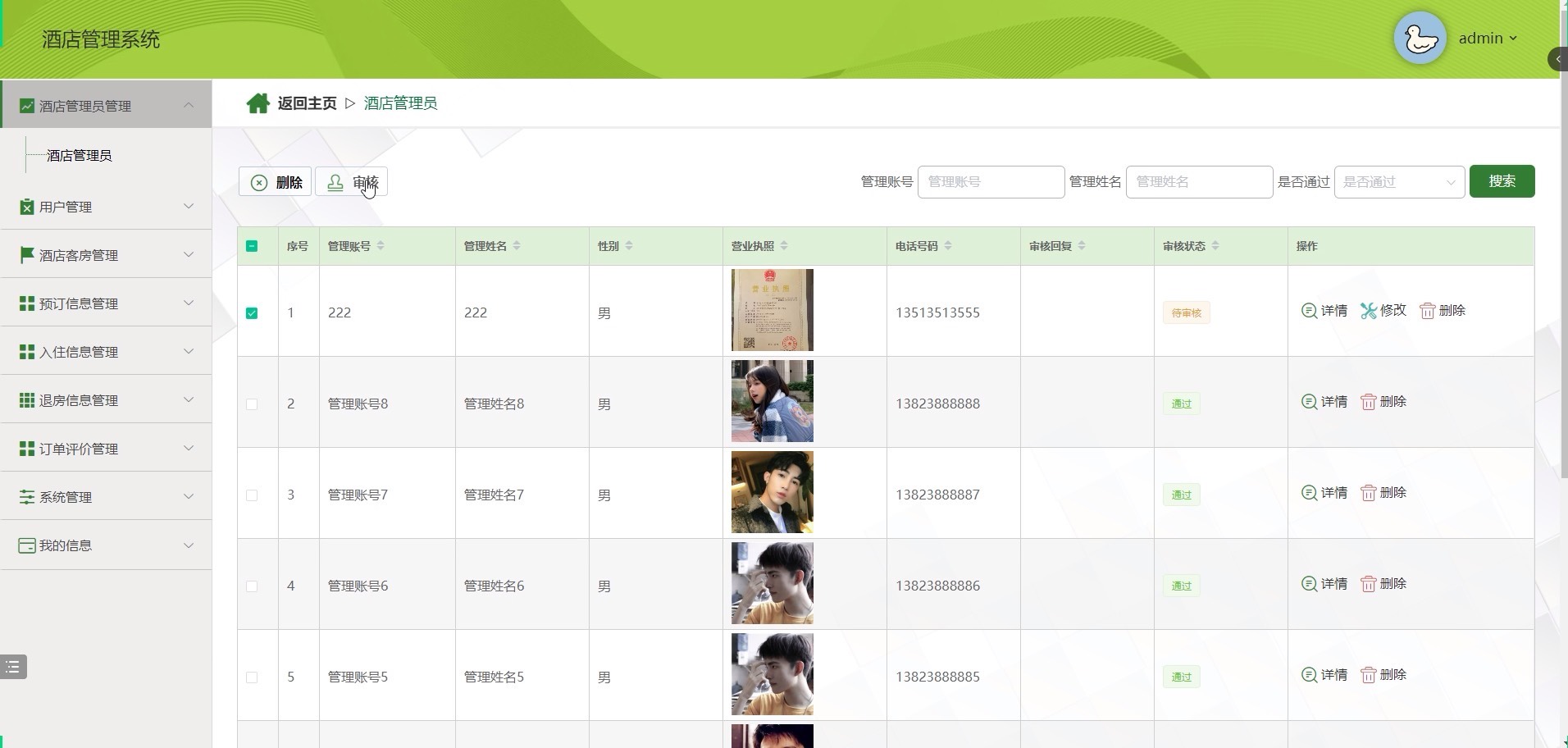
Task: Expand the 订单评价管理 menu chevron
Action: point(189,448)
